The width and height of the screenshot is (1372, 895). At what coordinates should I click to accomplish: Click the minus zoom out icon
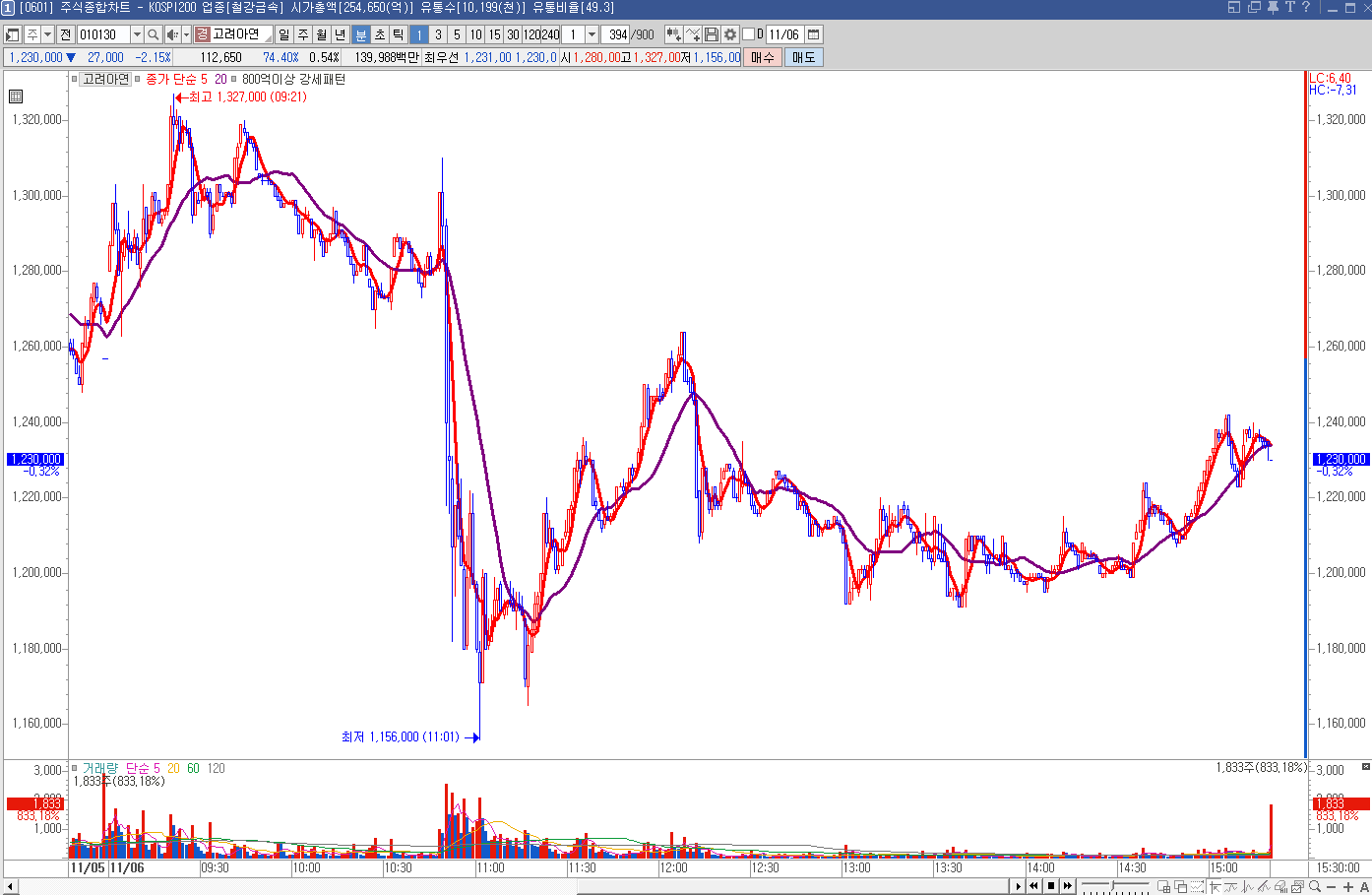tap(1331, 886)
